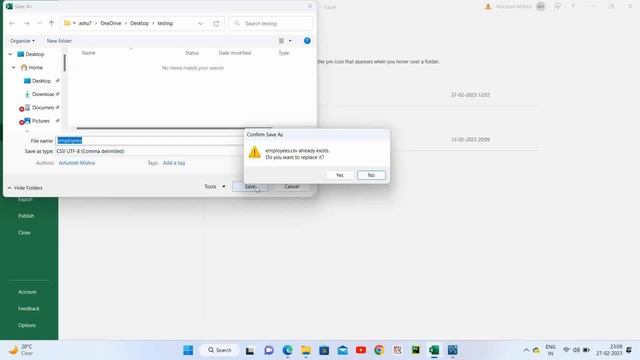Click the Up one level arrow
The width and height of the screenshot is (640, 360).
pos(51,23)
